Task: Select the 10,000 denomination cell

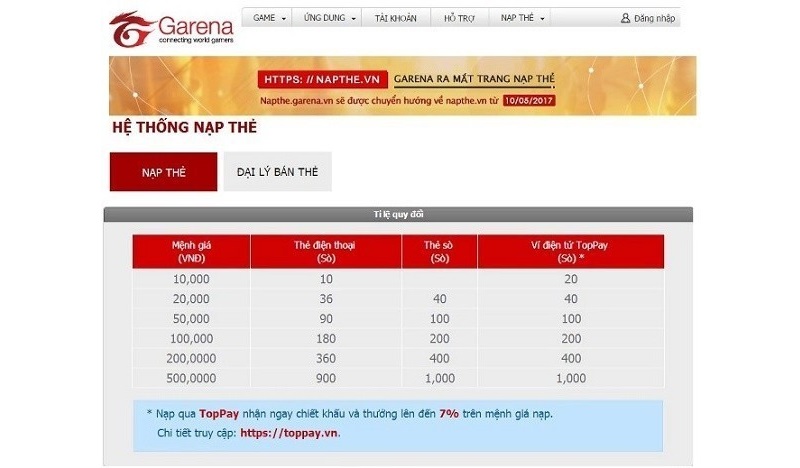Action: (x=191, y=279)
